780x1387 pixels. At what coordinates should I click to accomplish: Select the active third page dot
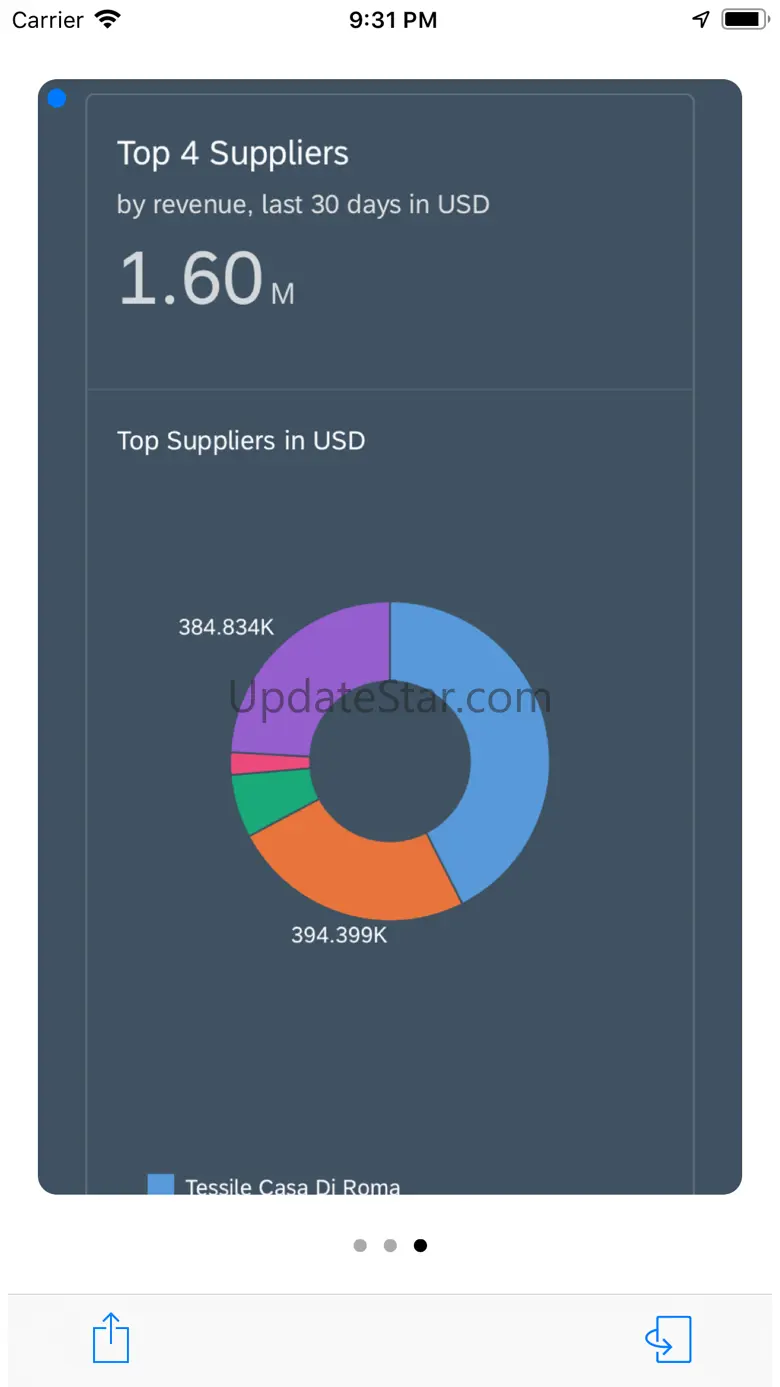pyautogui.click(x=420, y=1245)
